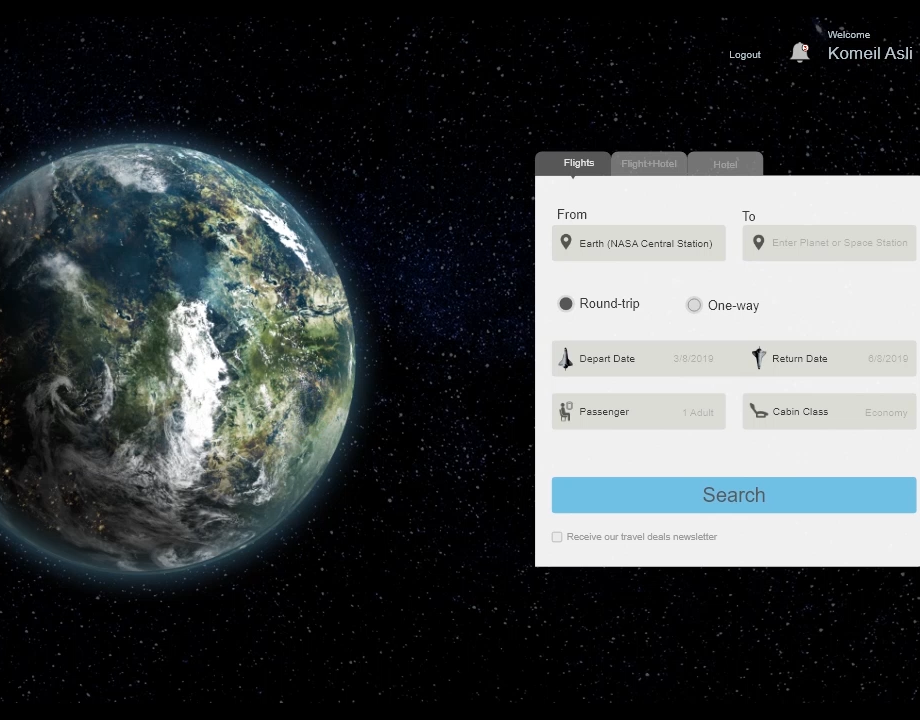The image size is (920, 720).
Task: Switch to the Flight+Hotel tab
Action: coord(649,164)
